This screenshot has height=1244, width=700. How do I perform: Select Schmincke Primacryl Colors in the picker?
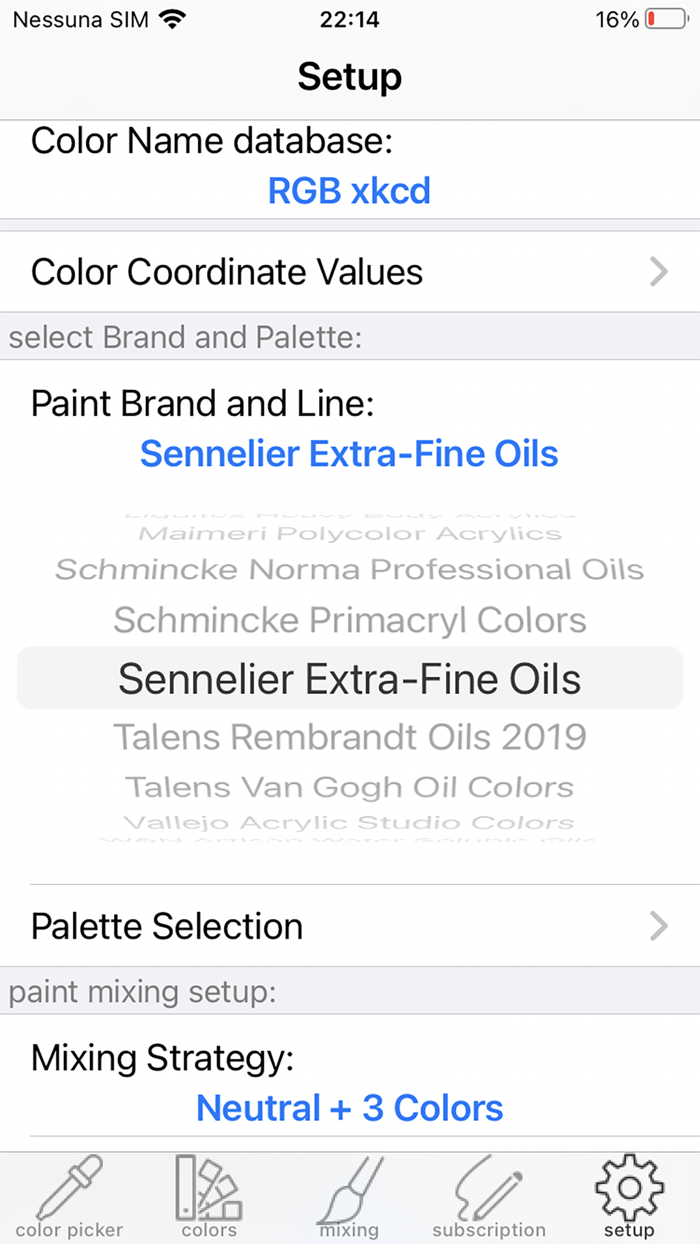(349, 620)
